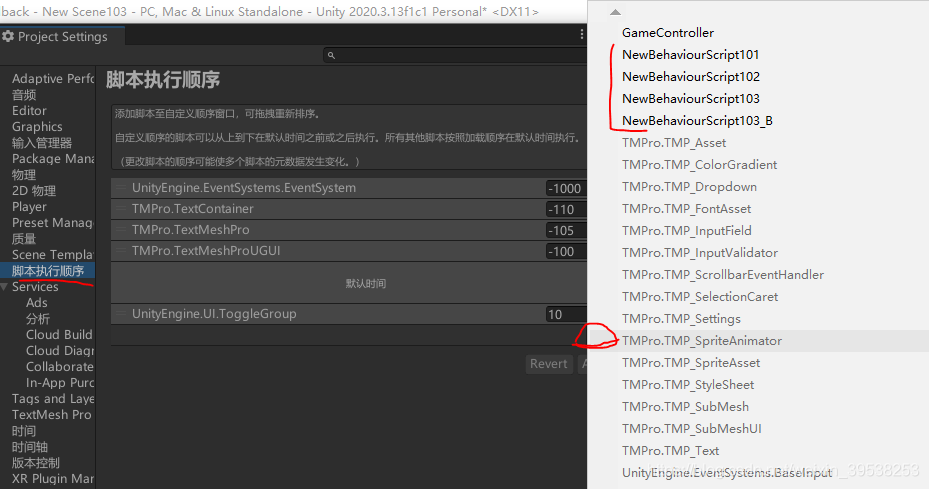The height and width of the screenshot is (489, 929).
Task: Select Collaborate under Services
Action: (60, 366)
